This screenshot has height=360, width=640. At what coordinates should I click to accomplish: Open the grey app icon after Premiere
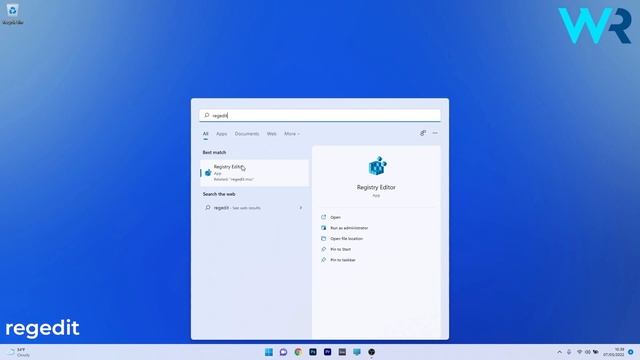(x=342, y=352)
